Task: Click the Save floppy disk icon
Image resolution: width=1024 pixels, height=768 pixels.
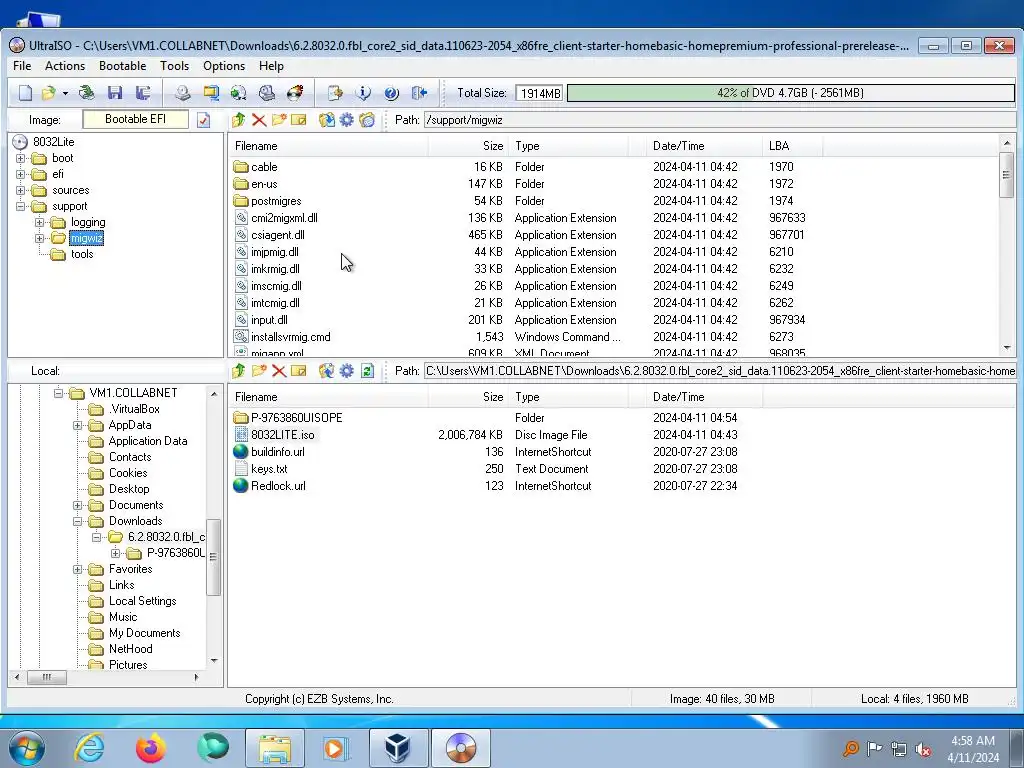Action: (115, 93)
